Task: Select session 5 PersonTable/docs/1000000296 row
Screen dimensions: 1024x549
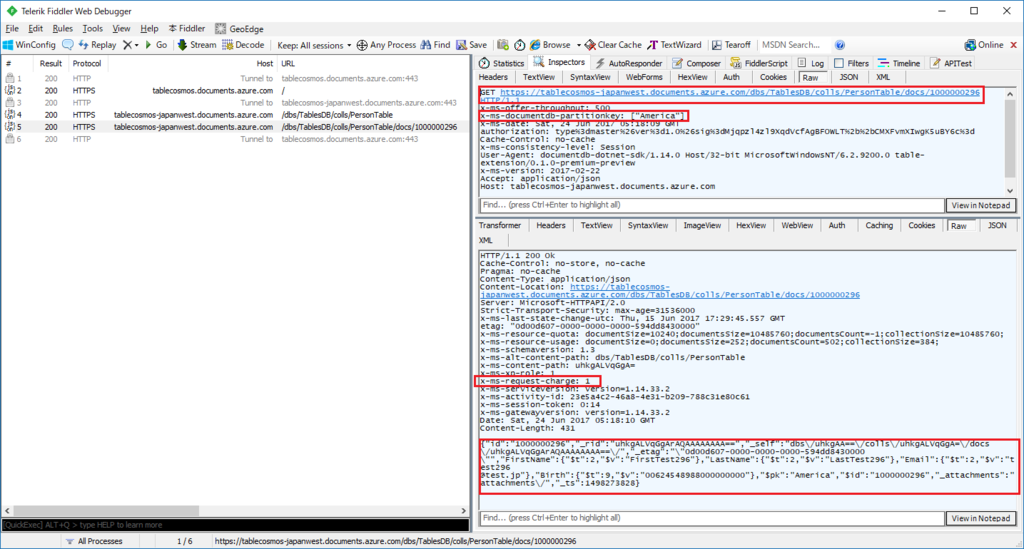Action: pyautogui.click(x=235, y=127)
